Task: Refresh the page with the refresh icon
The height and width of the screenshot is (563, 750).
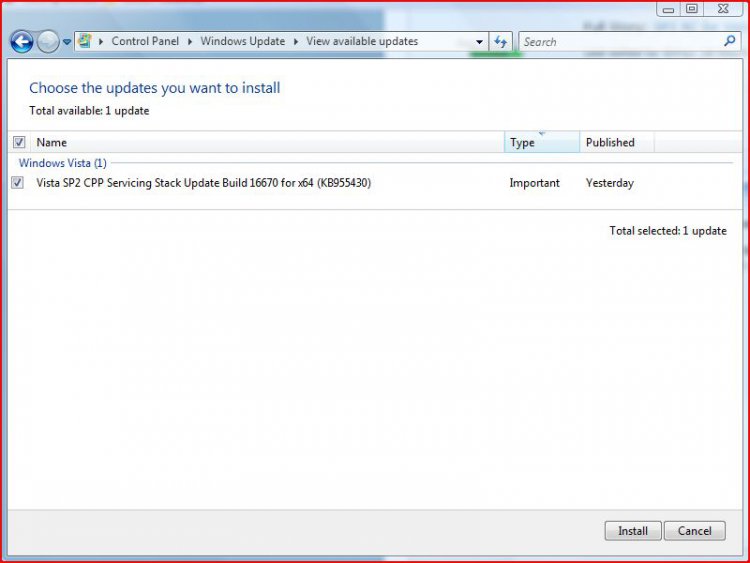Action: click(501, 42)
